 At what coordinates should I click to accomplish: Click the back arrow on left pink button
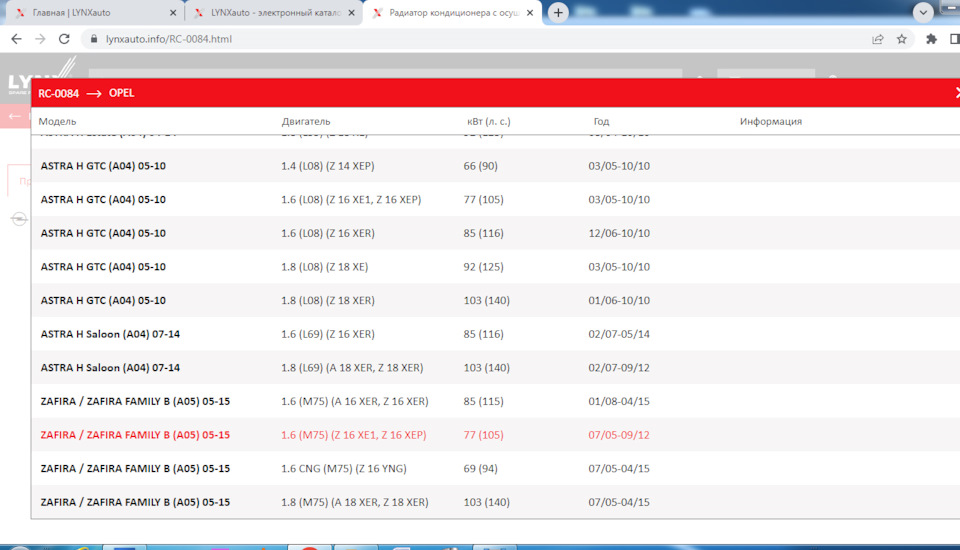(15, 116)
